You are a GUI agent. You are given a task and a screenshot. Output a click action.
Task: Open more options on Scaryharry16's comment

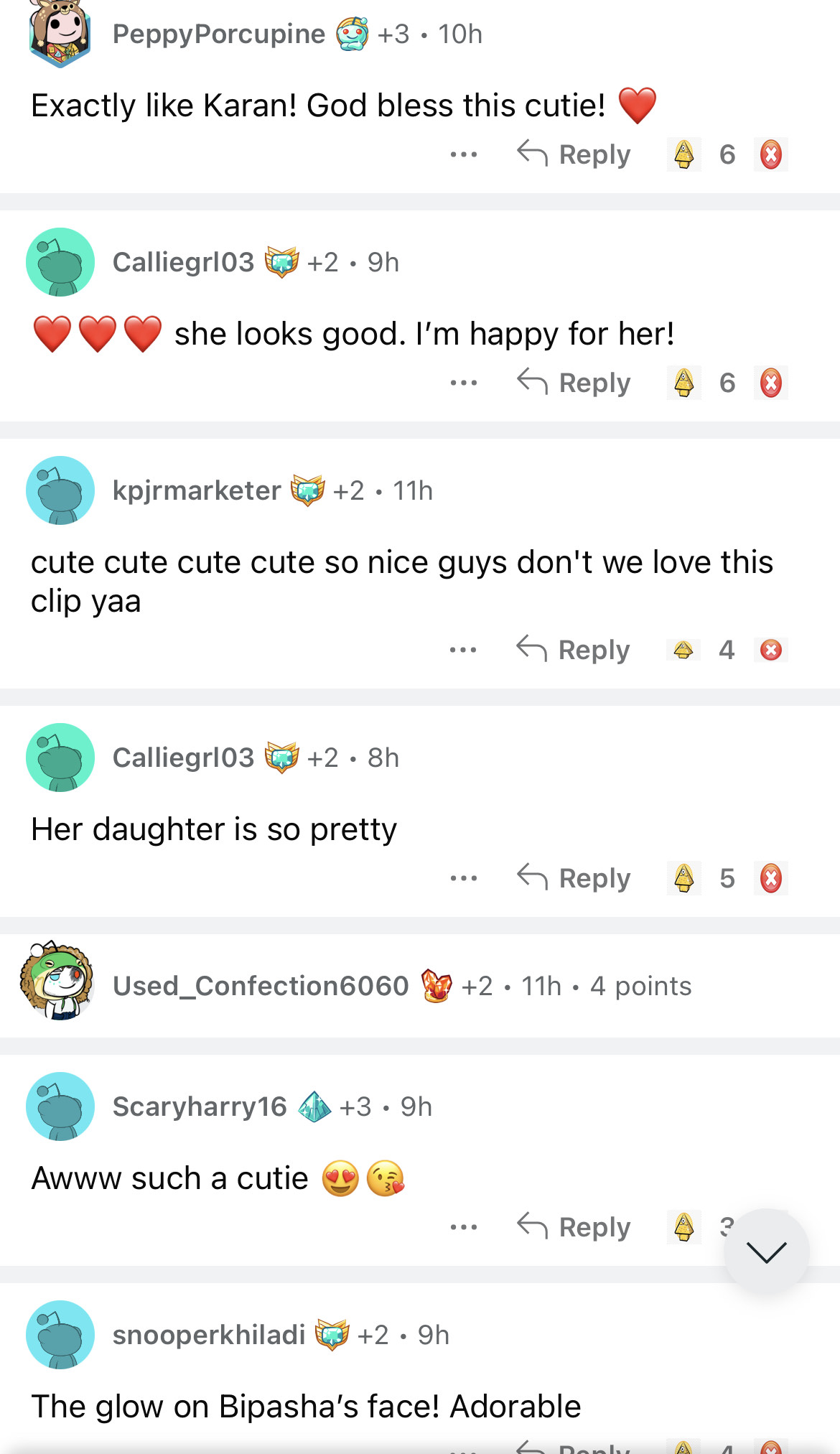coord(464,1227)
